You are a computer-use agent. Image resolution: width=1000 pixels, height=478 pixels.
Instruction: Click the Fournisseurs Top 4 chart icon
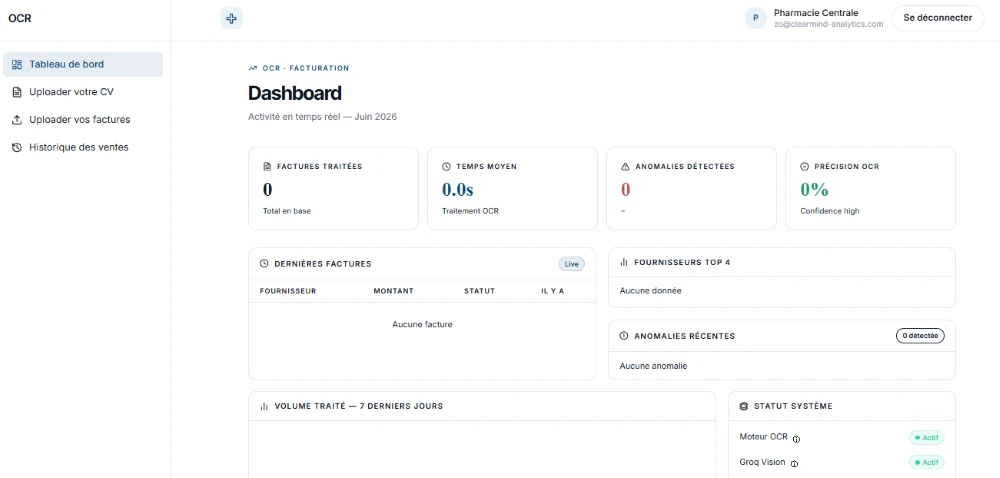point(624,262)
